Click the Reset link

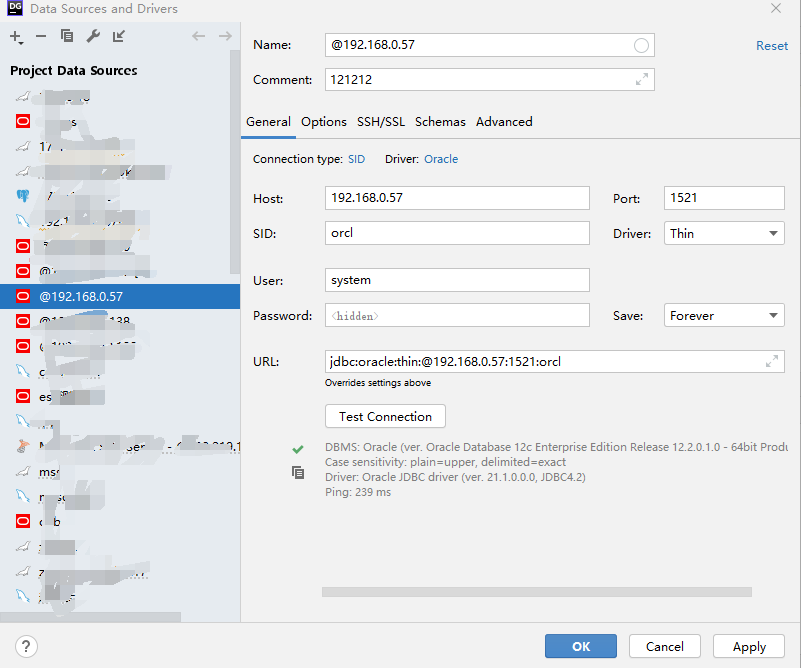[x=772, y=46]
